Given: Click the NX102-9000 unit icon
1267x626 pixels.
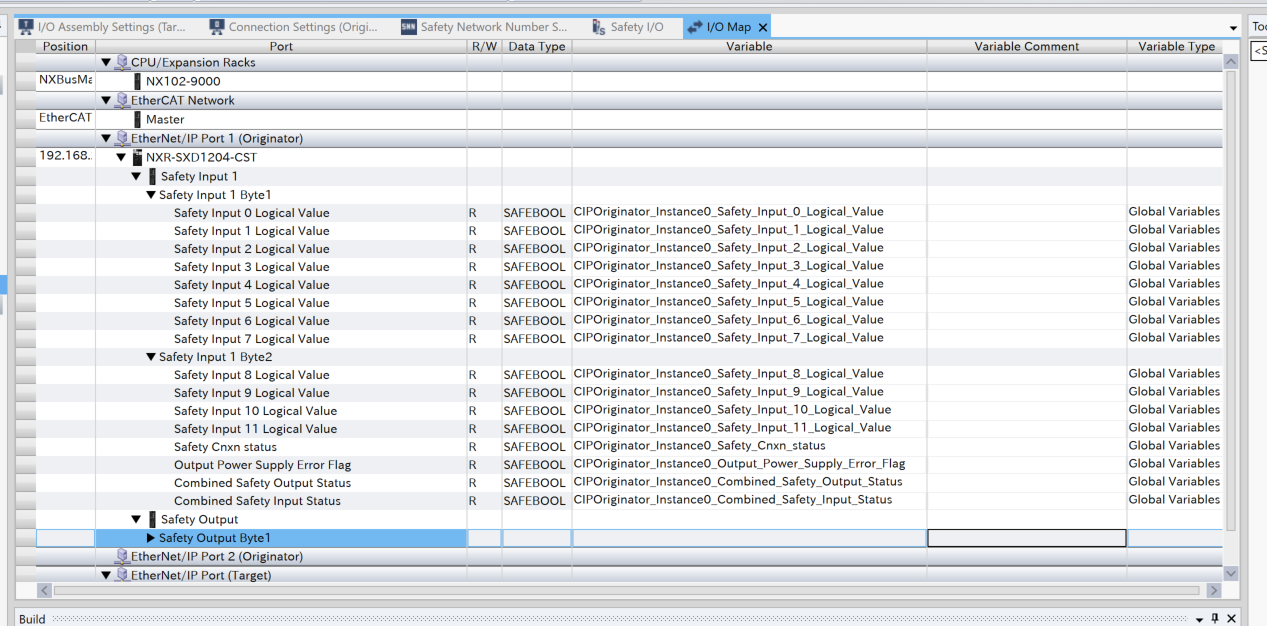Looking at the screenshot, I should 137,82.
